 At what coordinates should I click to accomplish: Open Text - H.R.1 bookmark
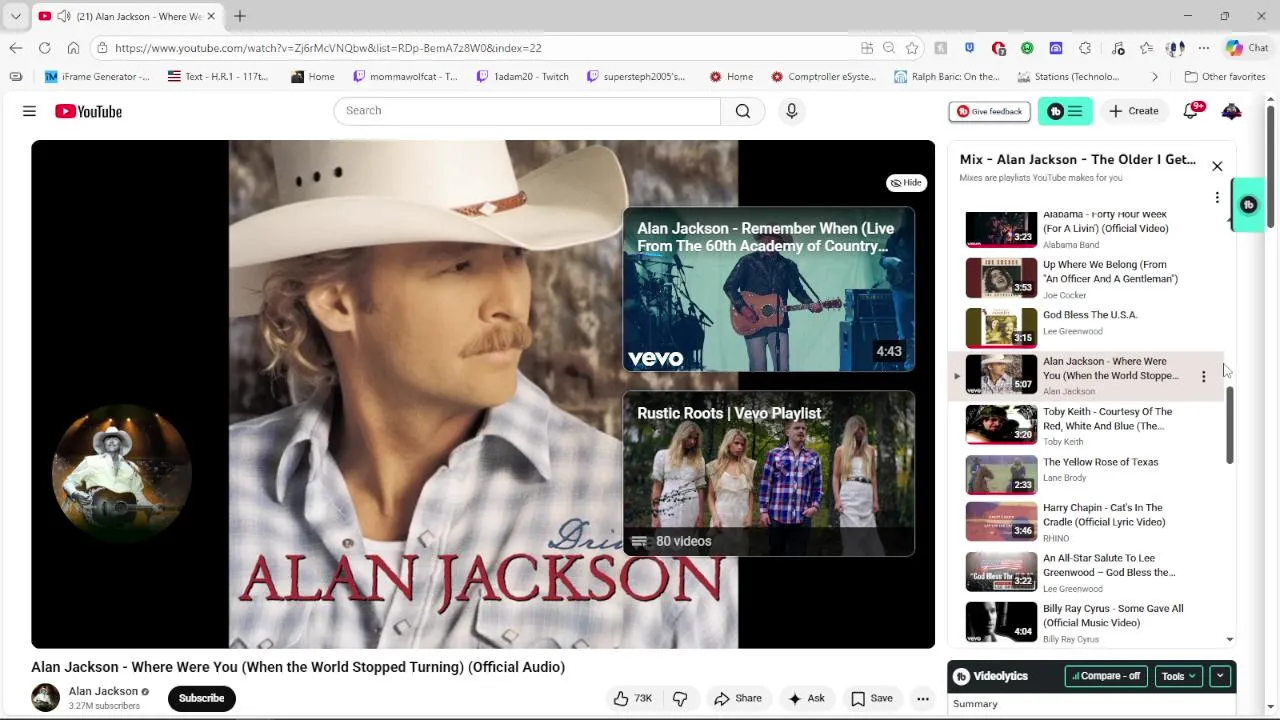click(218, 76)
